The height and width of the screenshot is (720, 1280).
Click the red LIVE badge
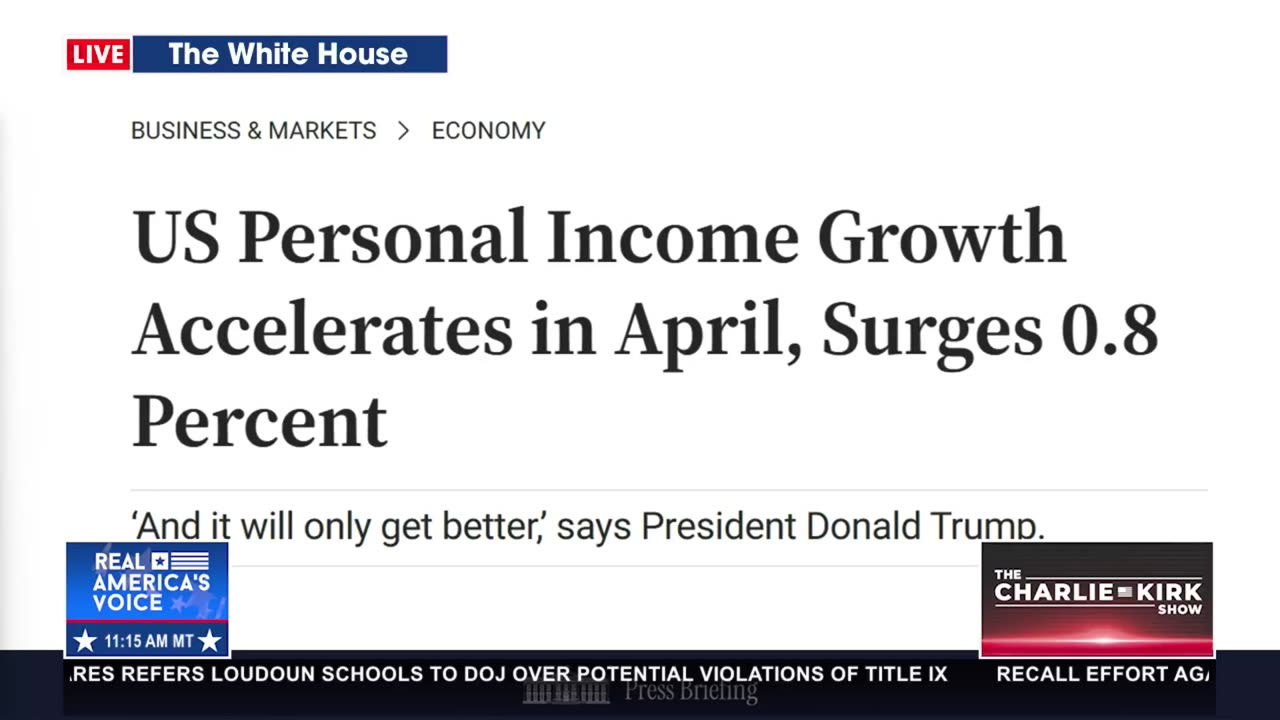coord(98,54)
